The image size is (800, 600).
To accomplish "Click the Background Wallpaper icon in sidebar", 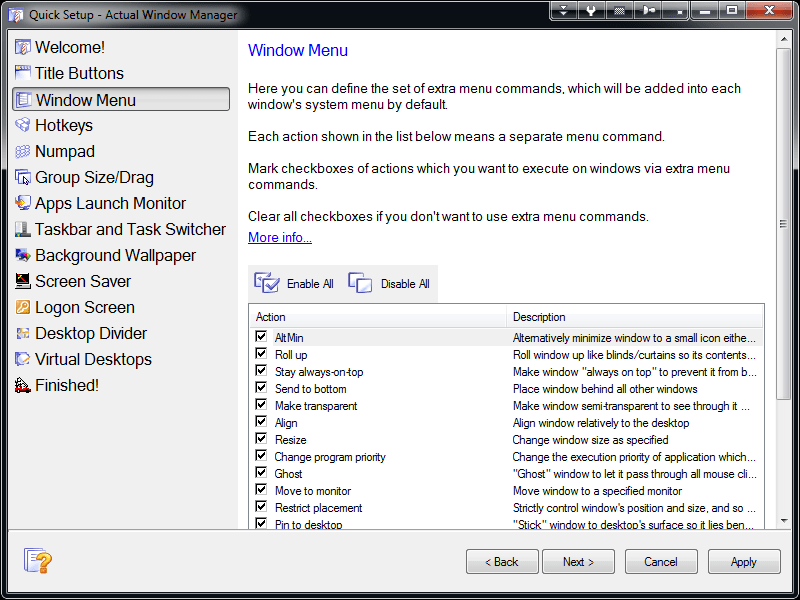I will [21, 255].
